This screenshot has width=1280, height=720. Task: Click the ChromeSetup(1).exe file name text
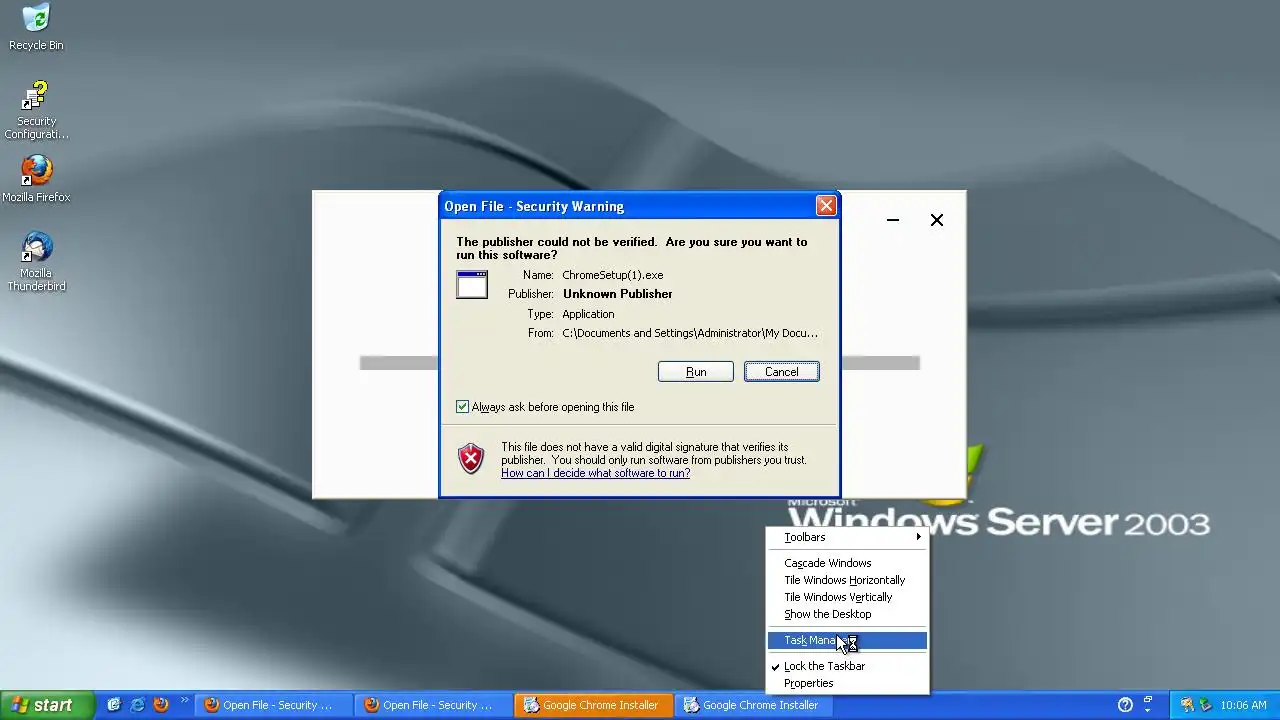tap(612, 275)
